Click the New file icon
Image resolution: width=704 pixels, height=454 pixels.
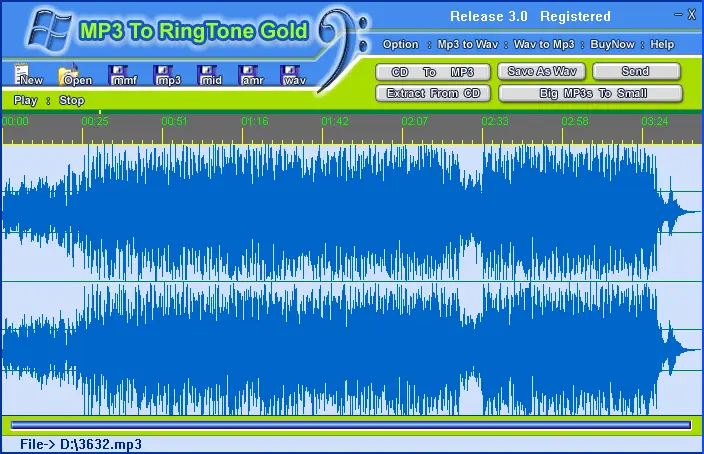[29, 75]
